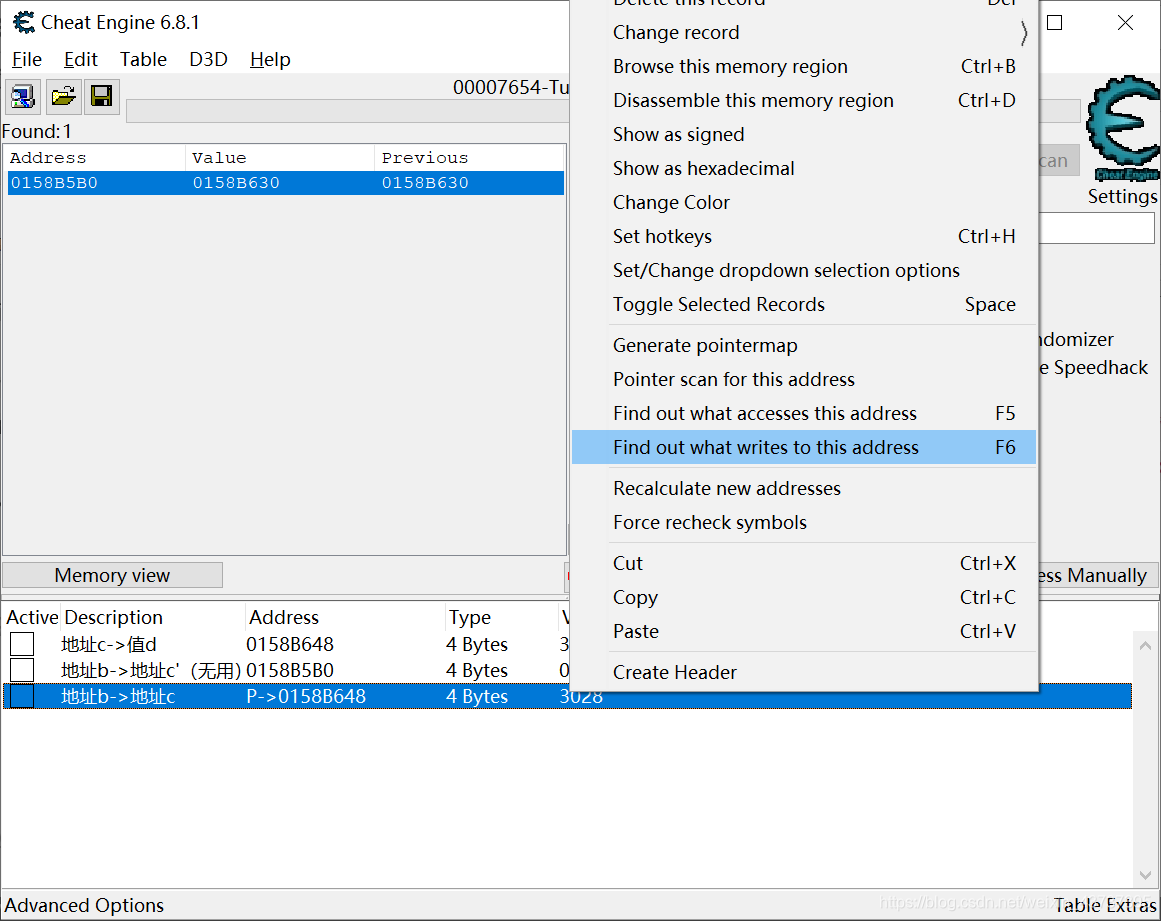Screen dimensions: 1161x921
Task: Select the 地址b->地址c' (无用) description
Action: (x=151, y=670)
